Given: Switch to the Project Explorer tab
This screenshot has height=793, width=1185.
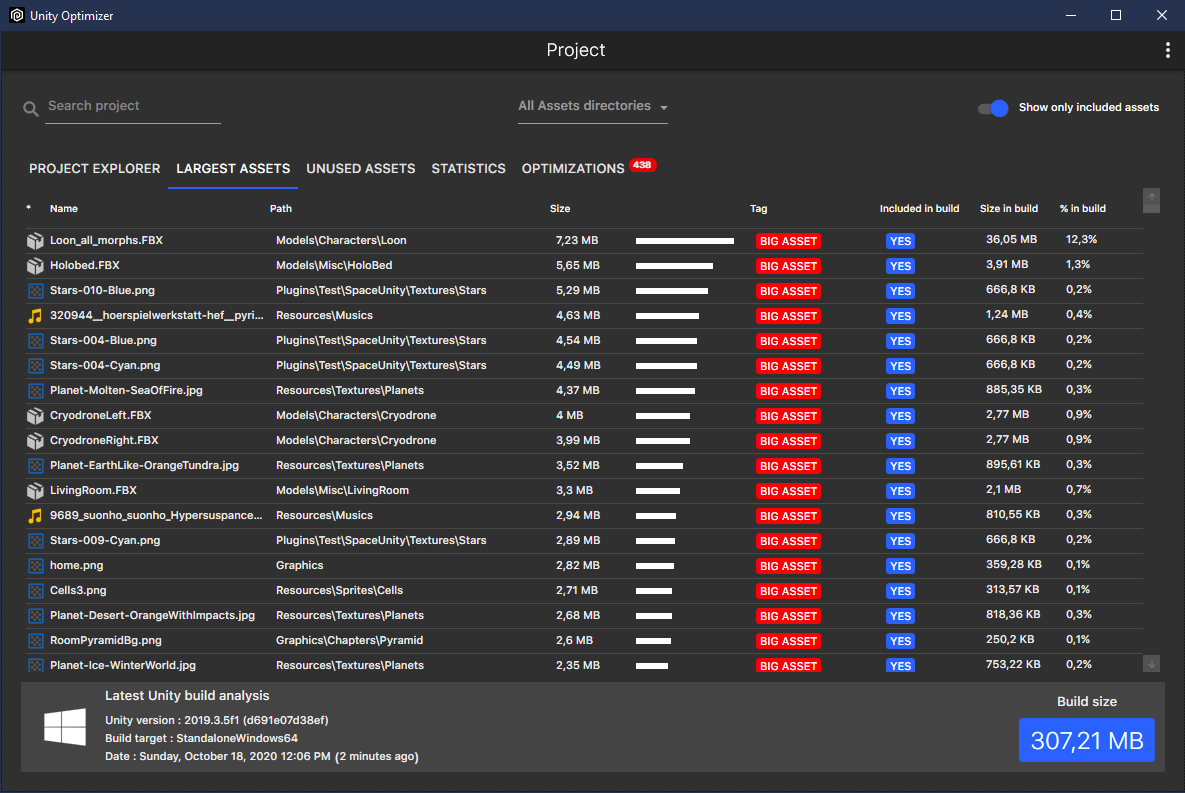Looking at the screenshot, I should pos(94,169).
